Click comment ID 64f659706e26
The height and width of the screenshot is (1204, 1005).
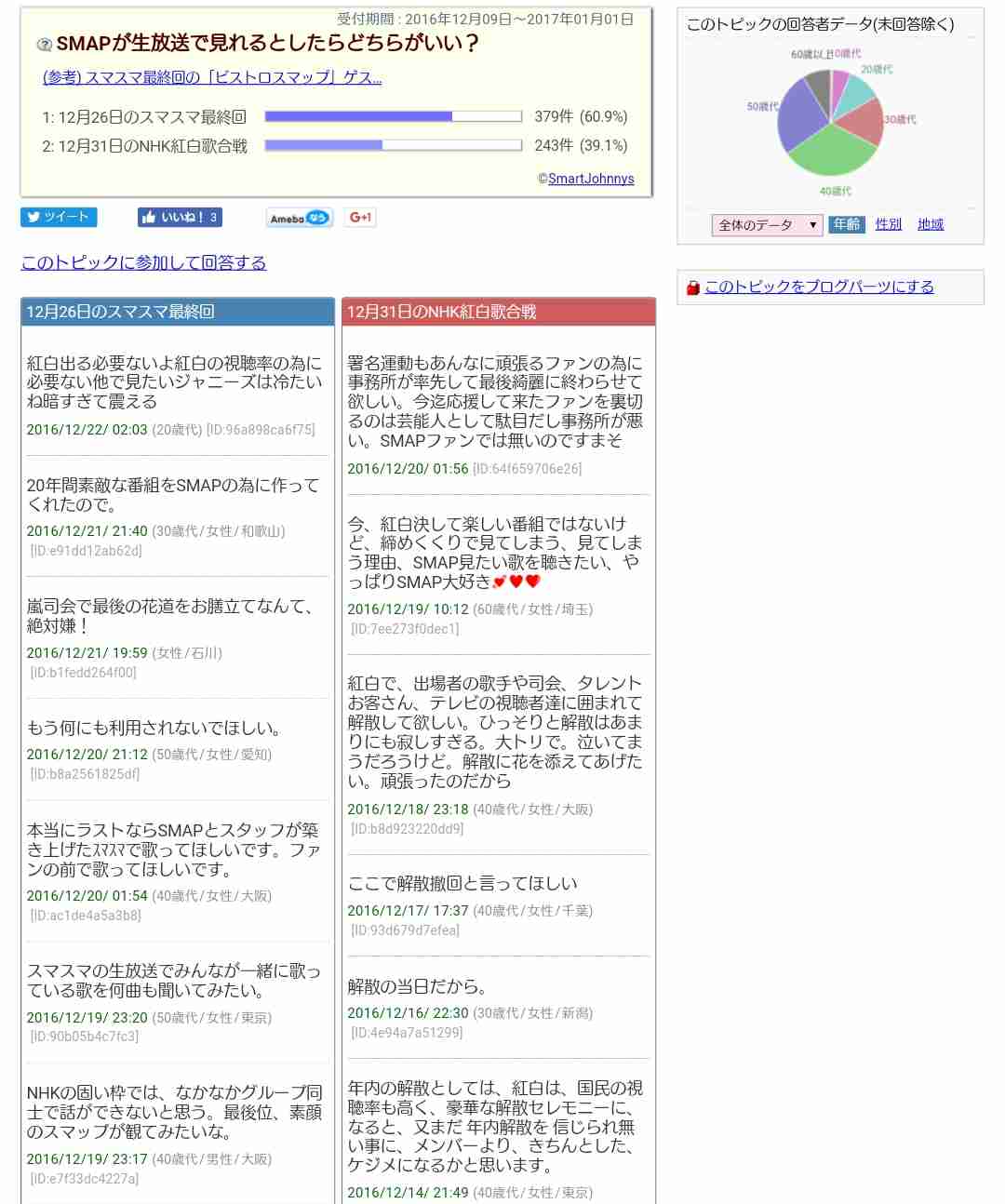tap(527, 469)
